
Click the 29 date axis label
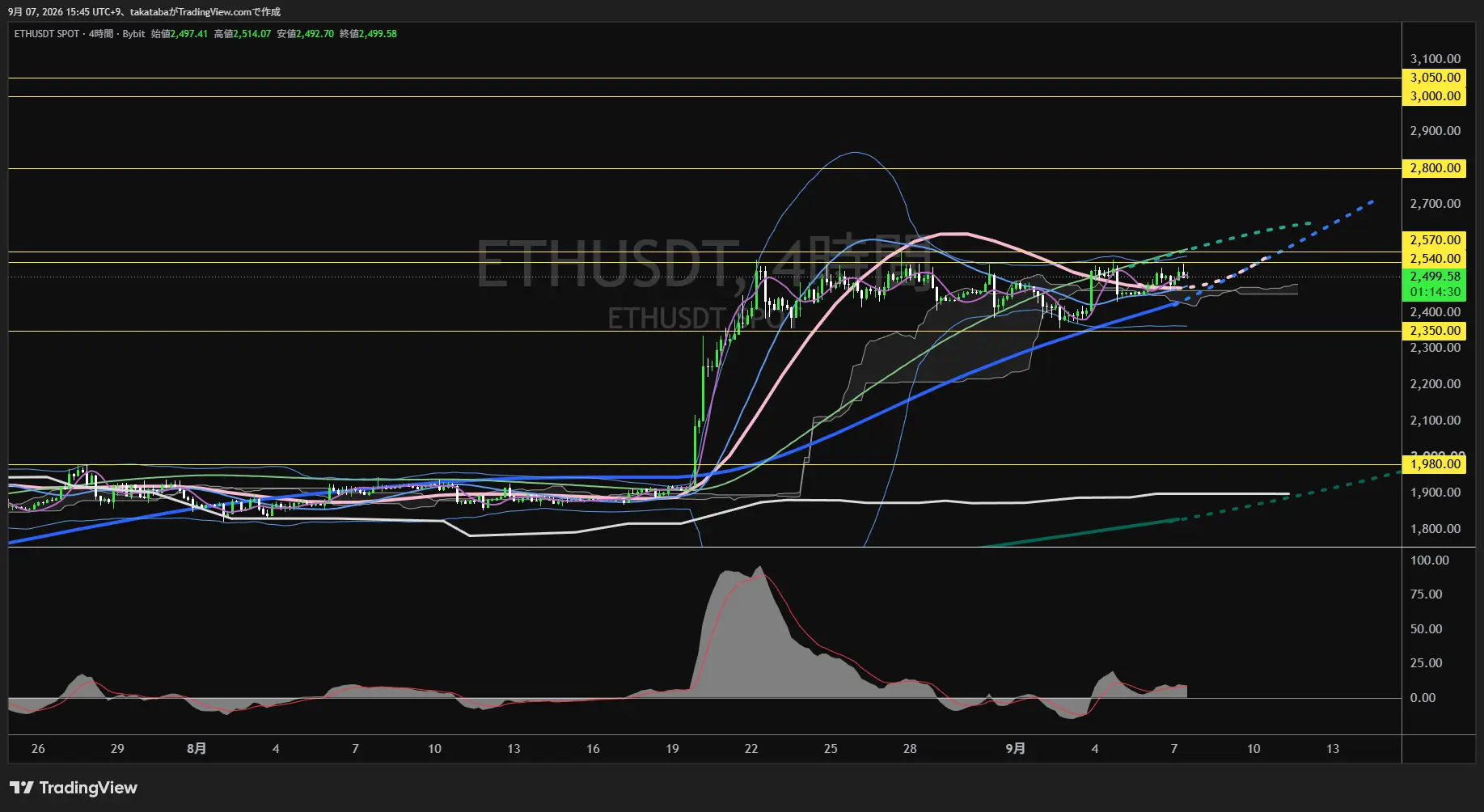(117, 749)
